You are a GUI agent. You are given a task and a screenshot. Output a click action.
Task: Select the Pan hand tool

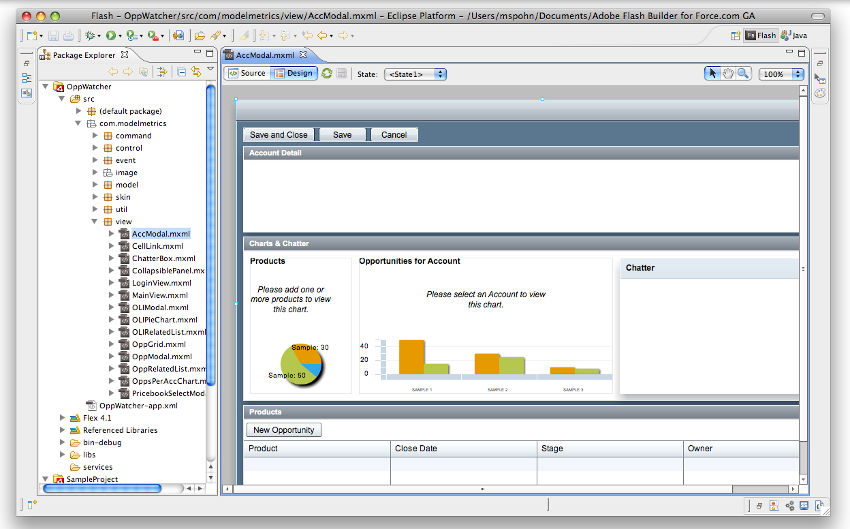pyautogui.click(x=728, y=74)
